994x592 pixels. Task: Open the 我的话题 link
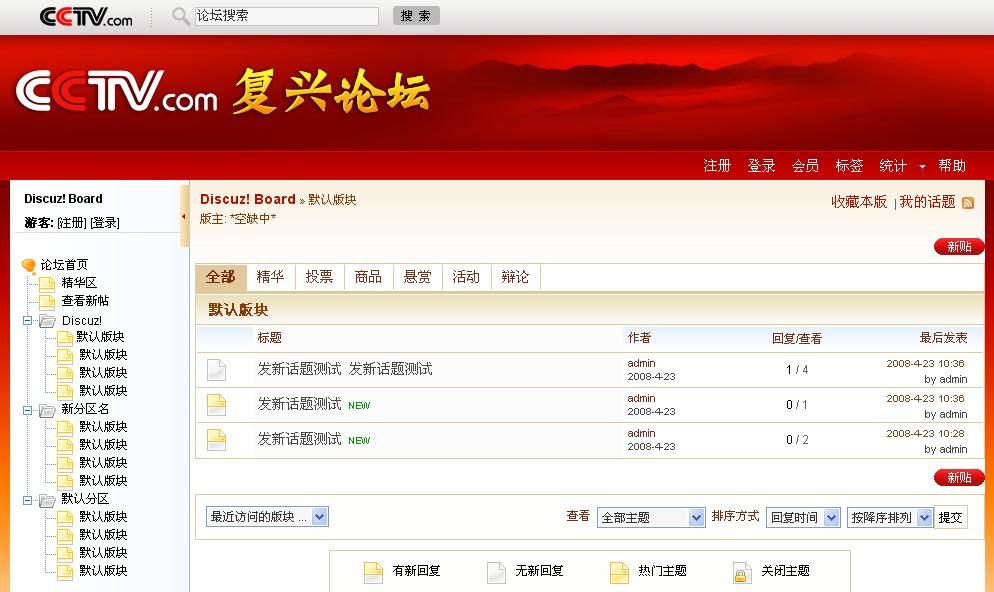pos(927,202)
